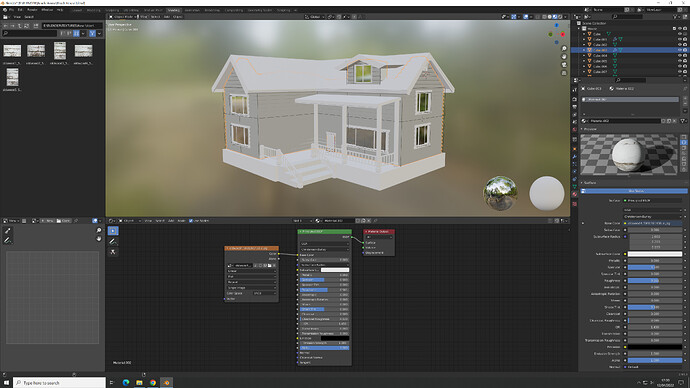Open Global transform orientation dropdown
The height and width of the screenshot is (388, 690).
coord(315,17)
